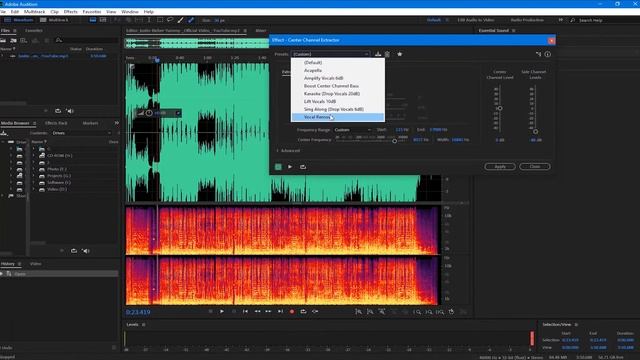The image size is (640, 360).
Task: Choose the Sing Along (Drop Vocals 6dB) preset
Action: [x=338, y=109]
